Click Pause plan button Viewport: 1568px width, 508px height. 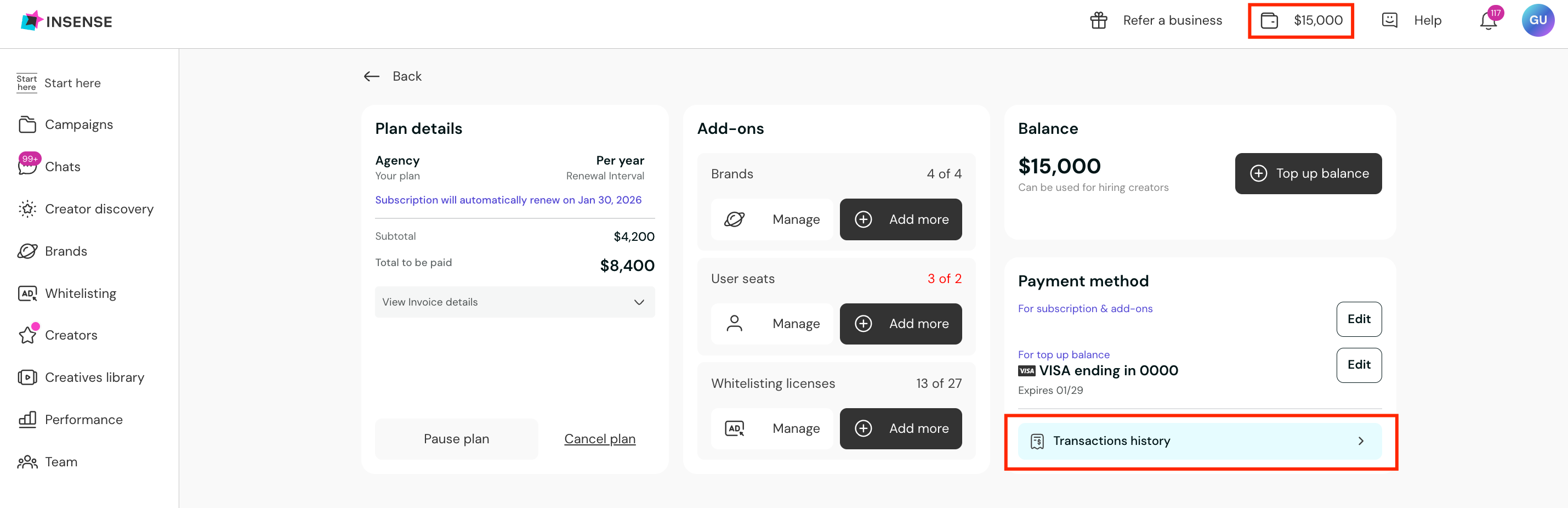[456, 439]
